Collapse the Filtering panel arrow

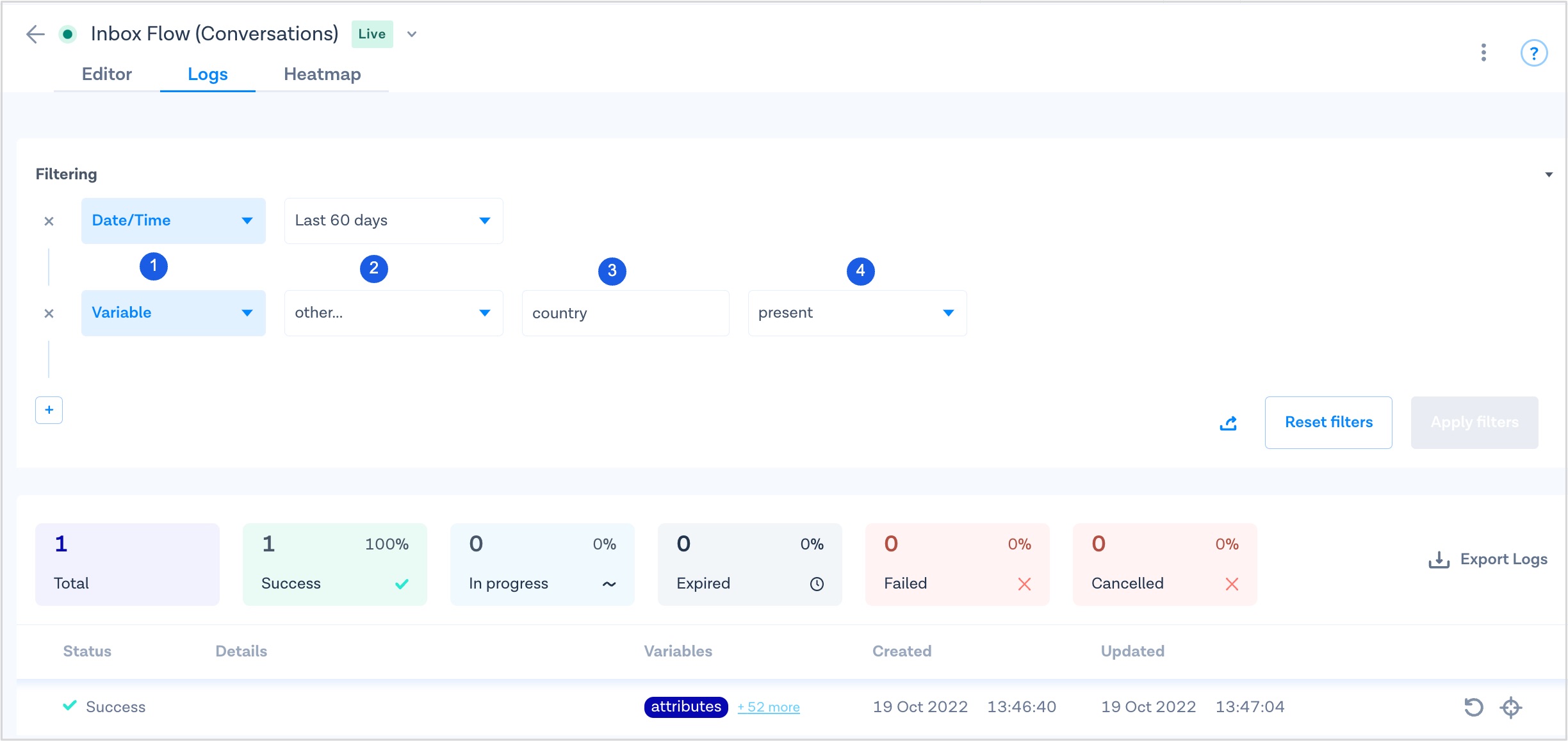pyautogui.click(x=1549, y=175)
